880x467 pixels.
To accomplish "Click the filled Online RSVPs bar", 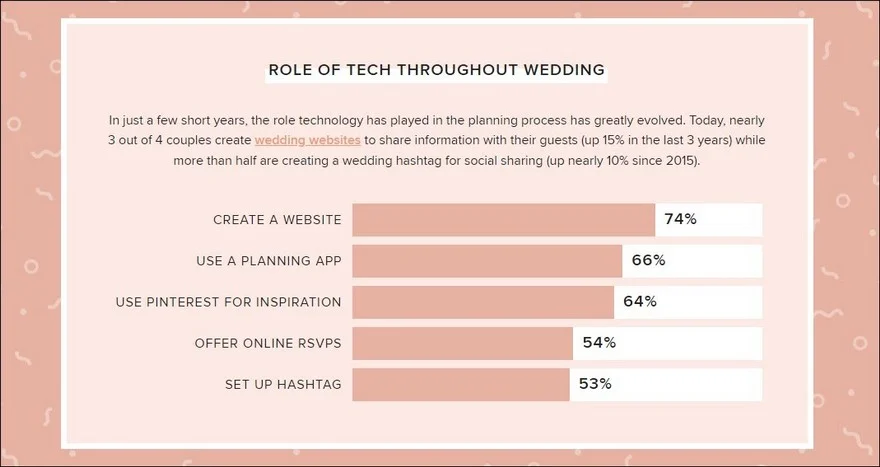I will pyautogui.click(x=463, y=343).
